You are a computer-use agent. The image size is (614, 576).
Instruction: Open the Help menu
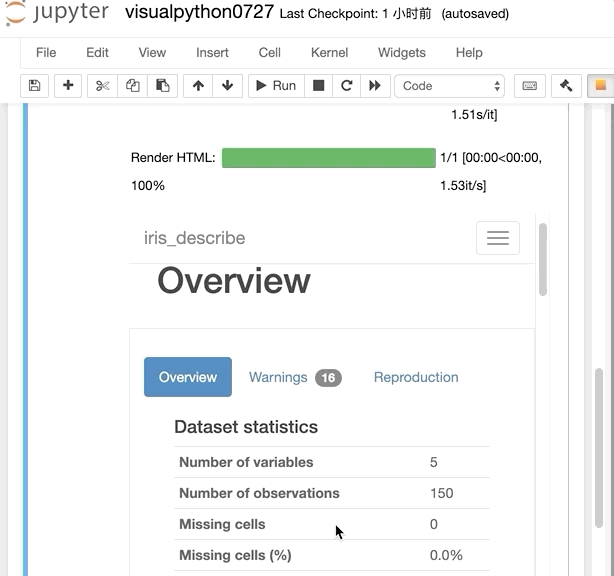click(469, 52)
